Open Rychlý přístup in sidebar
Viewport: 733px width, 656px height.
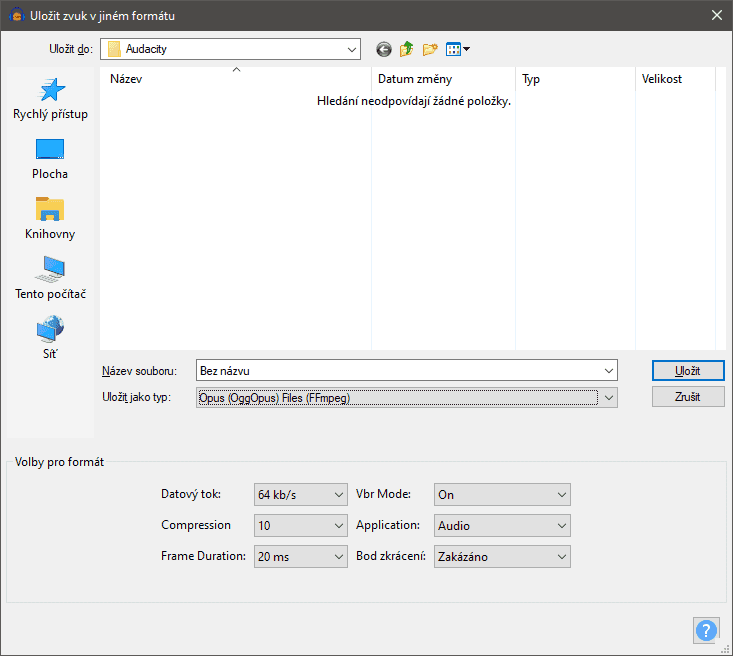tap(50, 100)
